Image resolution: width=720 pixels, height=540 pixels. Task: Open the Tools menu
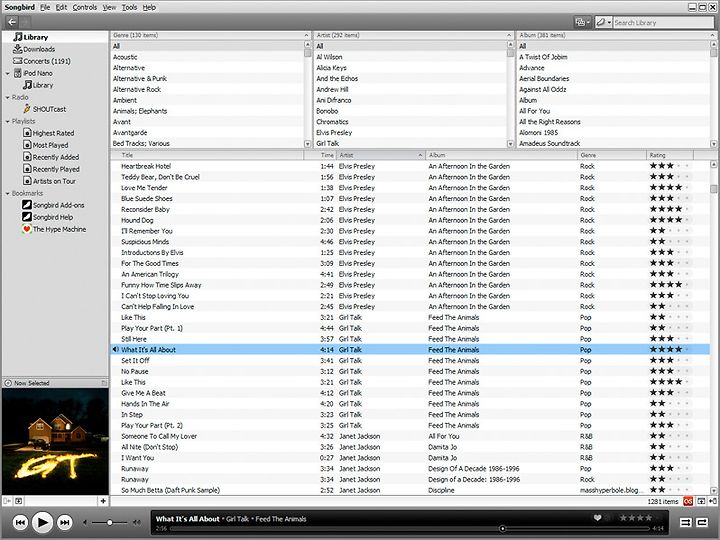[129, 7]
